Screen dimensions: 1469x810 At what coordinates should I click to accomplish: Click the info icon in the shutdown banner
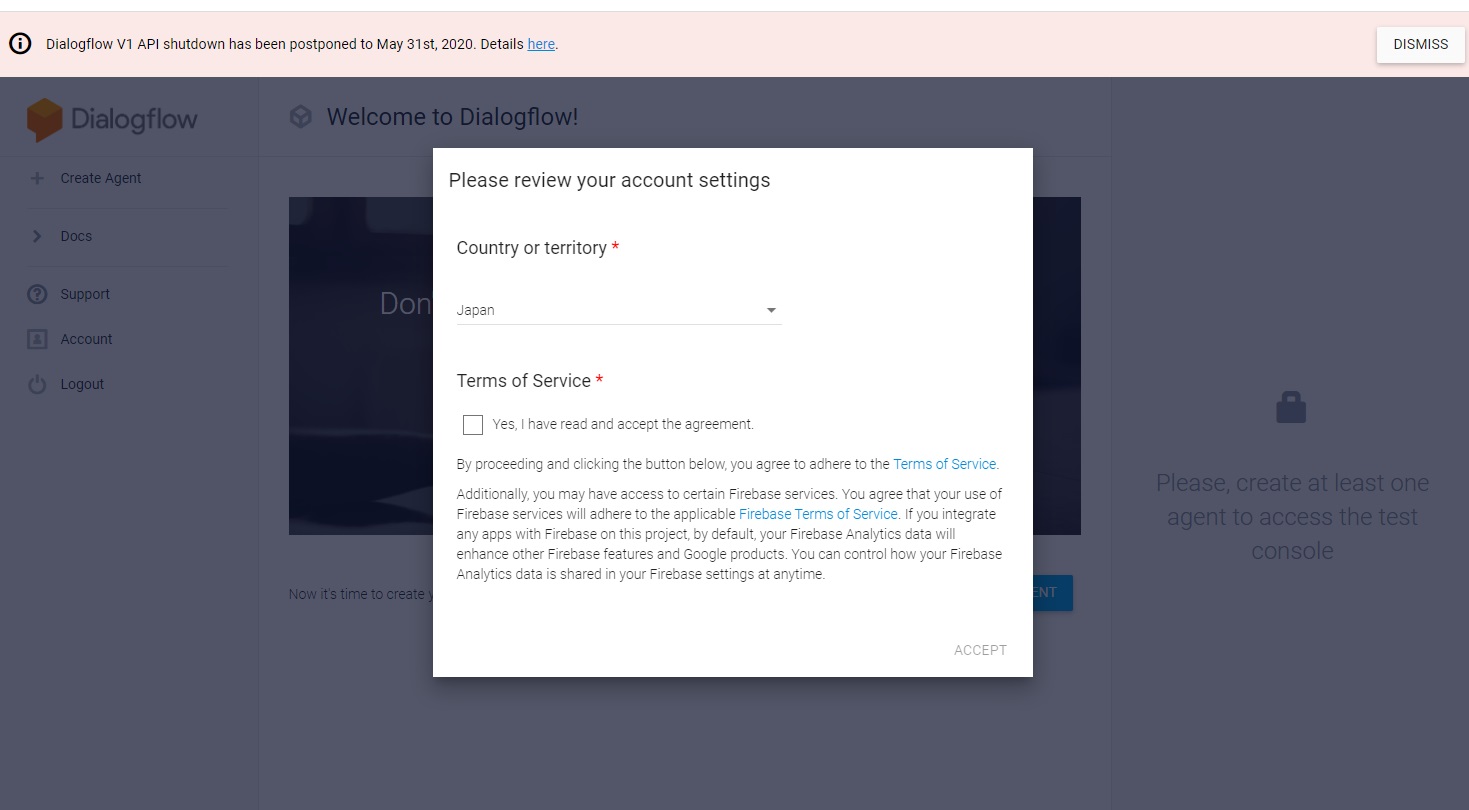(21, 44)
